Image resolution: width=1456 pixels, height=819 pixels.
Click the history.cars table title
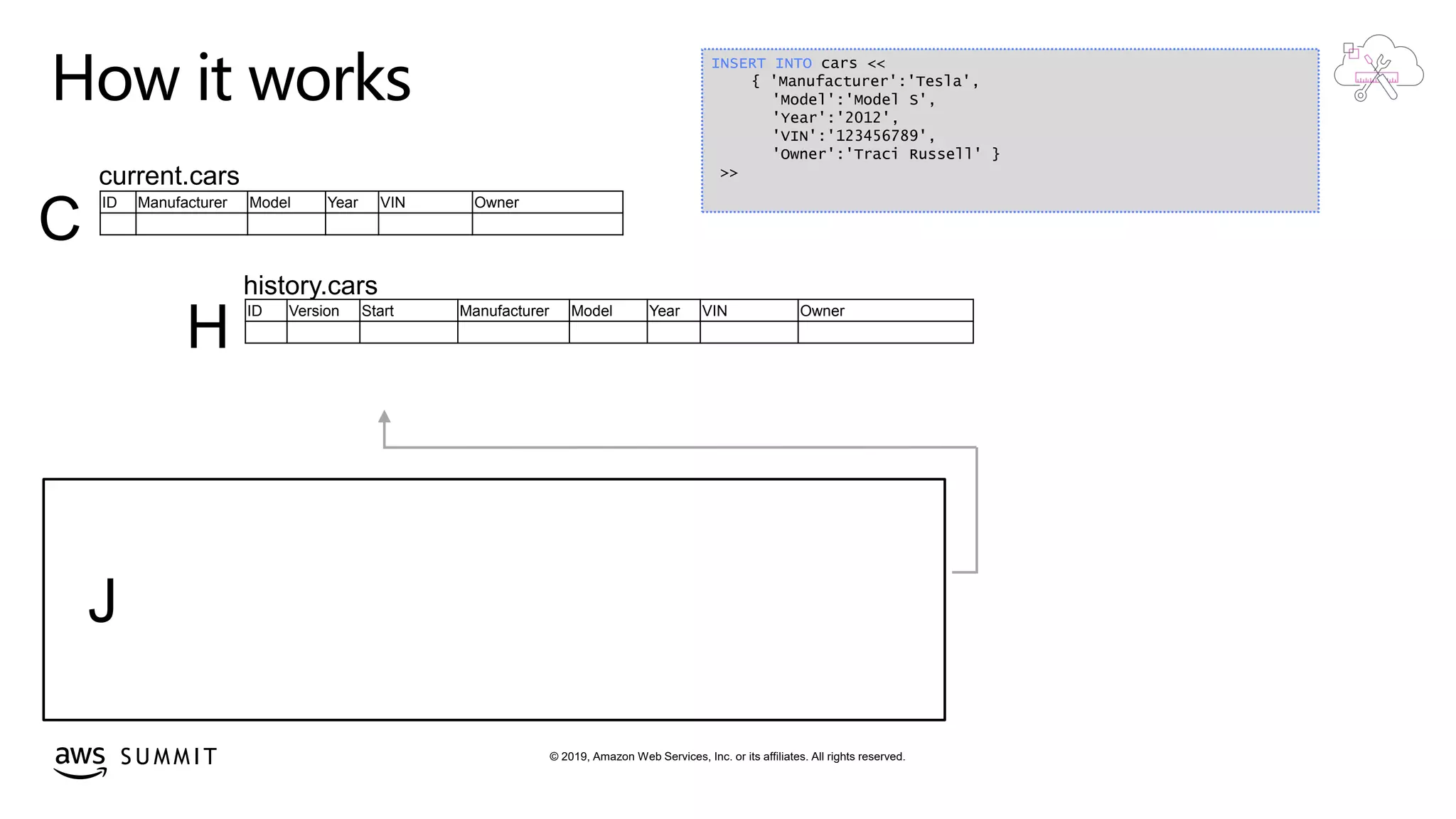point(310,285)
